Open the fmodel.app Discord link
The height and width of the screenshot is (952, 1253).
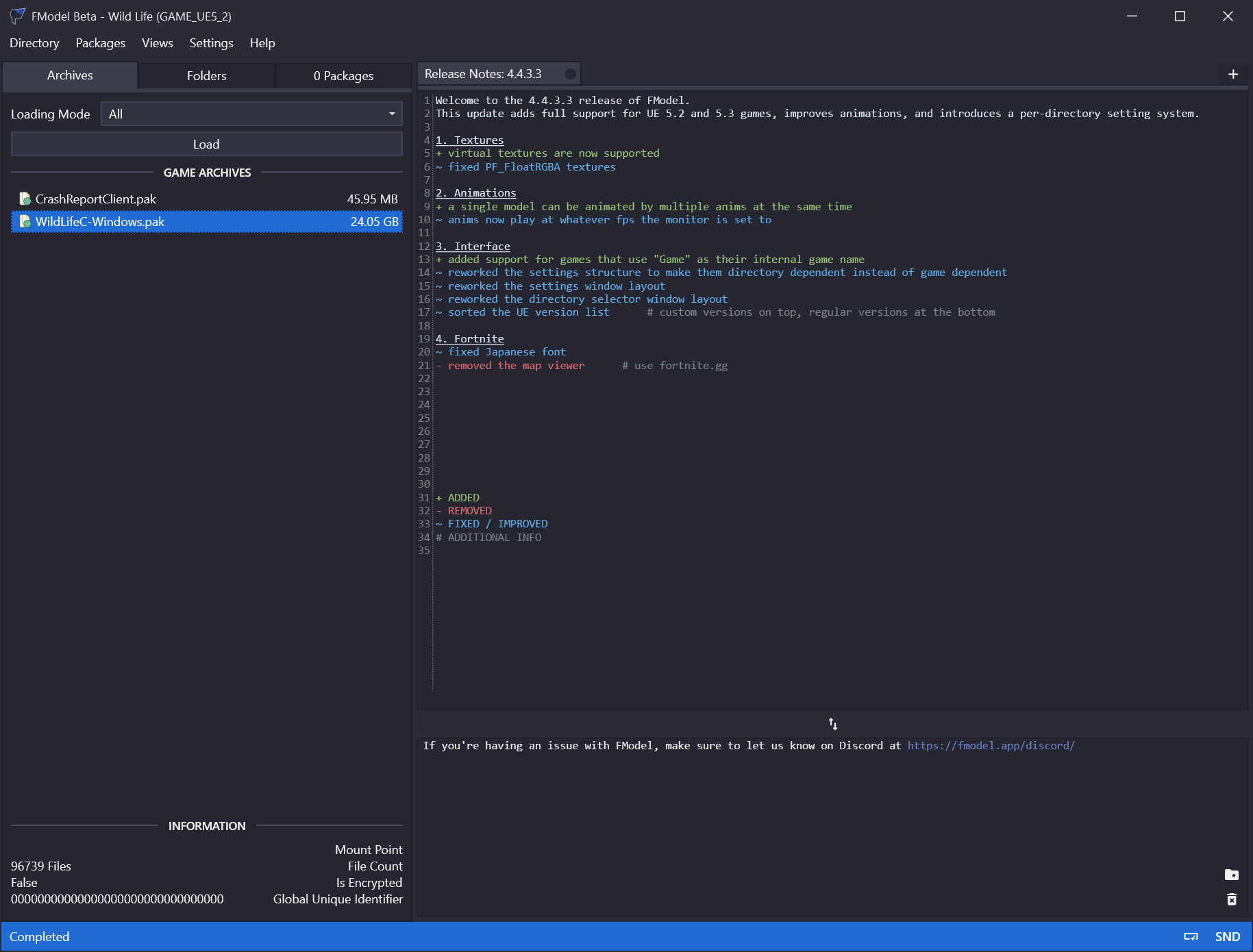click(x=991, y=746)
